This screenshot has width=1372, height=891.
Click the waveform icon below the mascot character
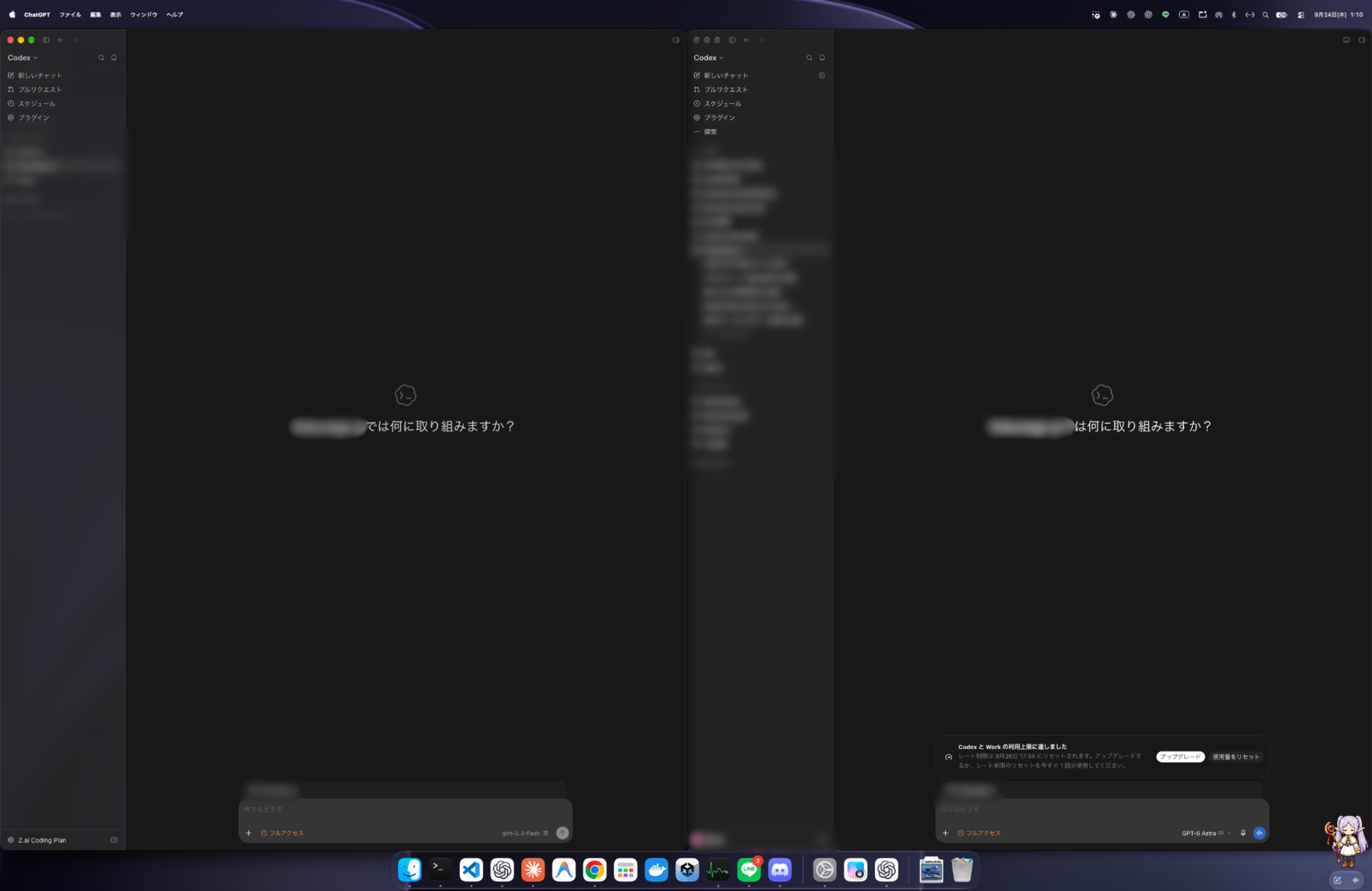tap(1356, 880)
